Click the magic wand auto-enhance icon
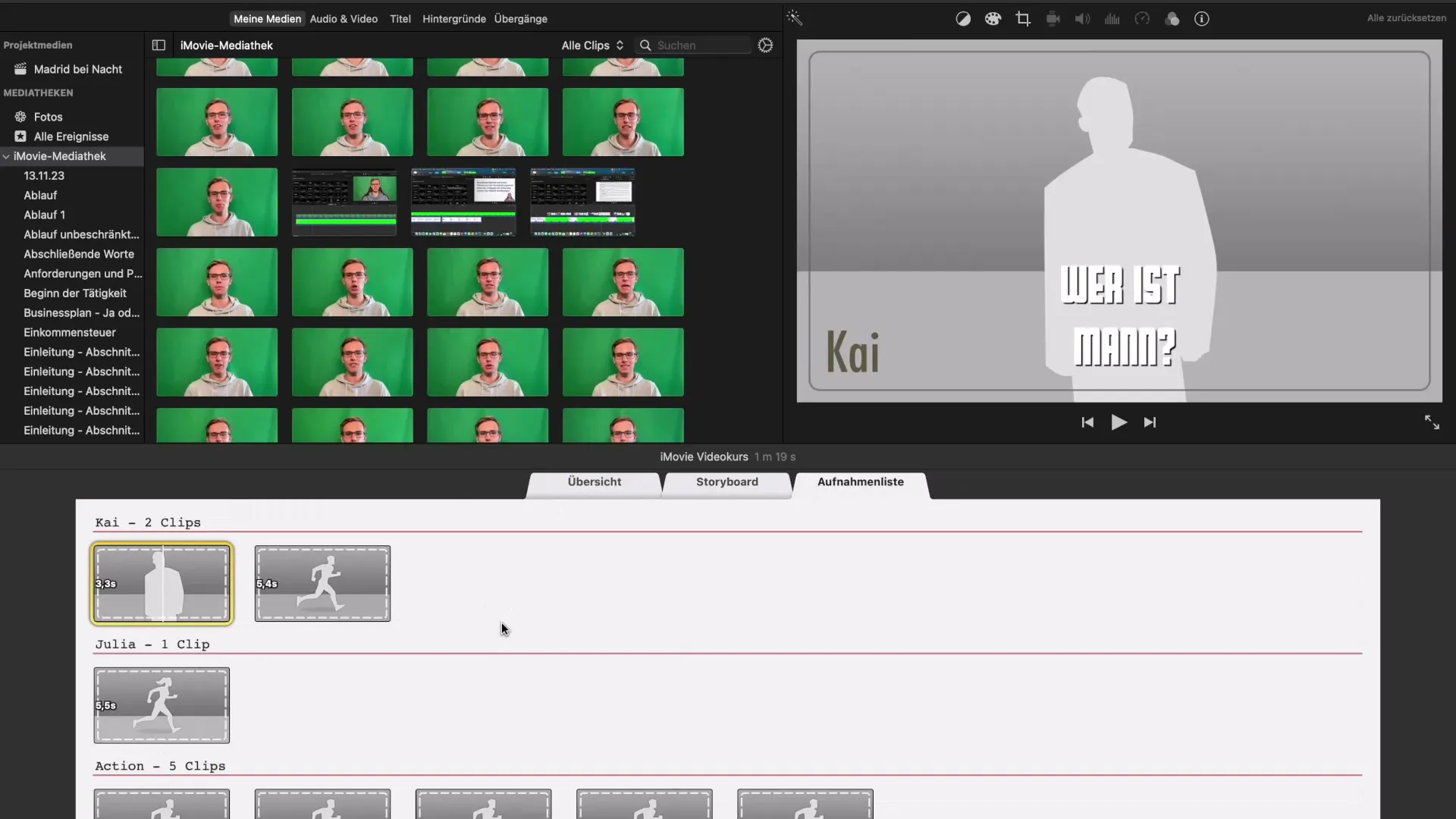This screenshot has height=819, width=1456. [794, 17]
